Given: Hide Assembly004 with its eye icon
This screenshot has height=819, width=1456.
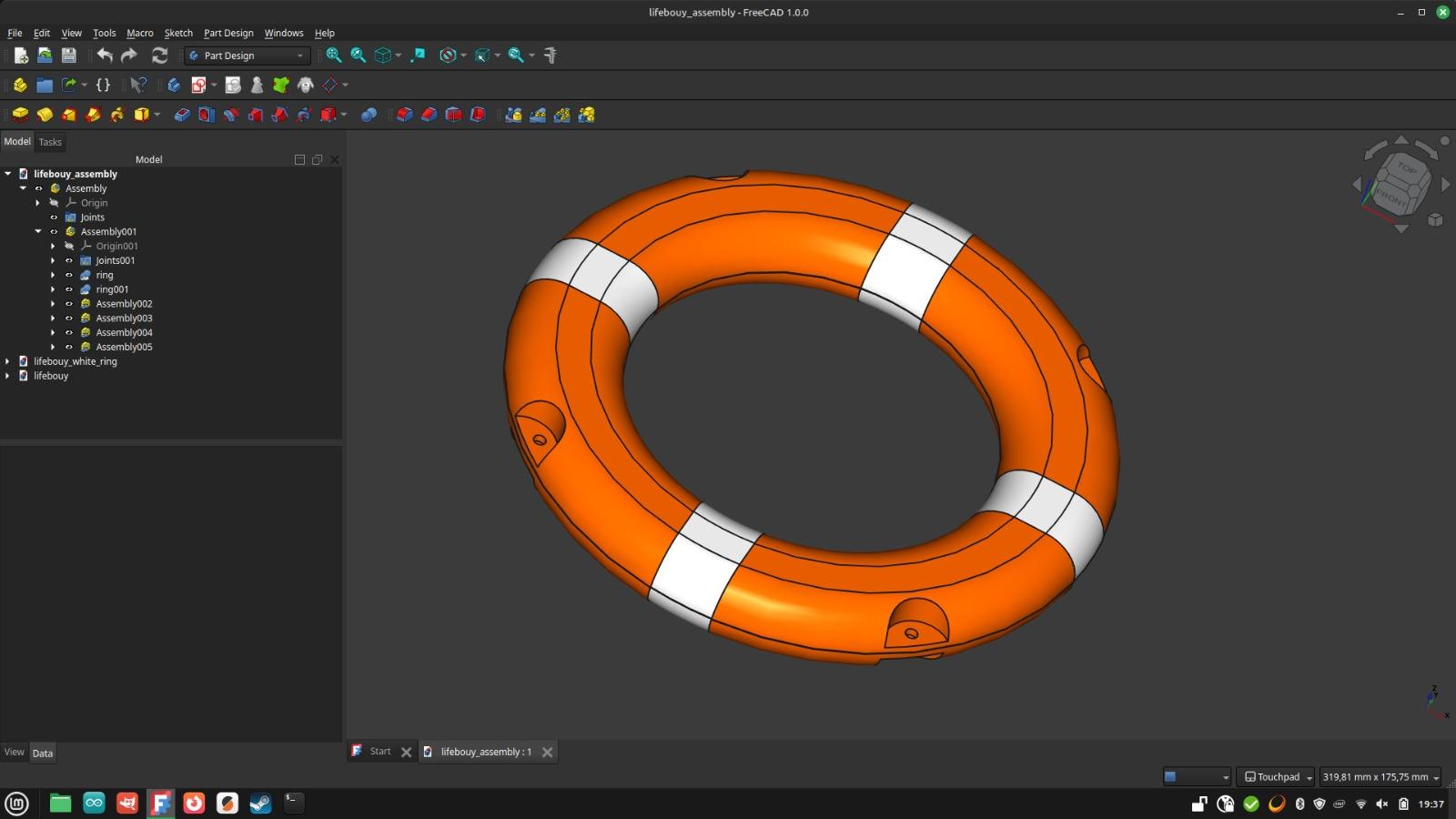Looking at the screenshot, I should 69,333.
